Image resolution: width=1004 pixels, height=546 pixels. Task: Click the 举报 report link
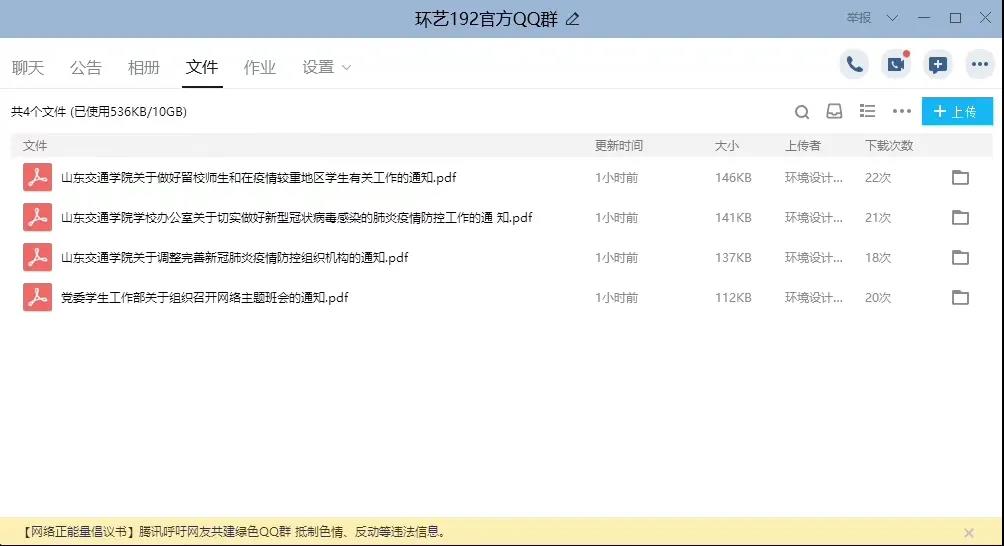[x=858, y=18]
